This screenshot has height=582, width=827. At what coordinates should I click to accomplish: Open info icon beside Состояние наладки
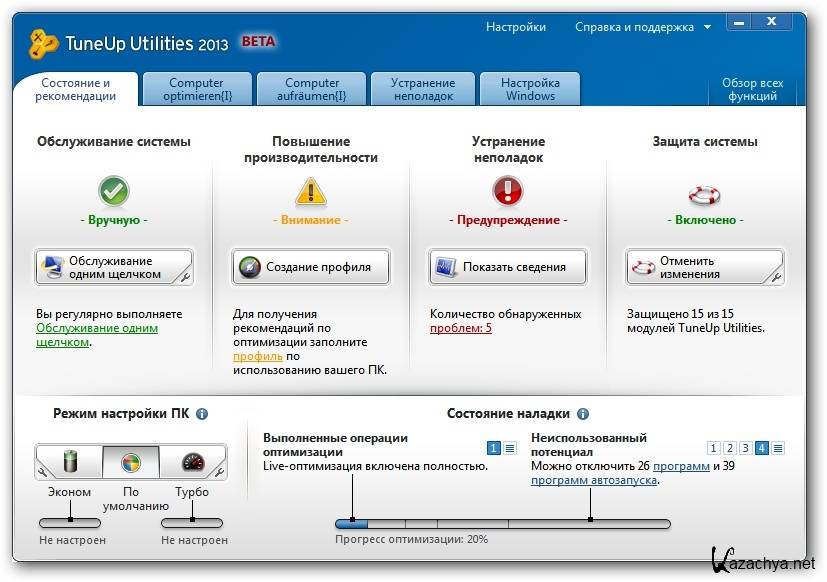pyautogui.click(x=583, y=413)
